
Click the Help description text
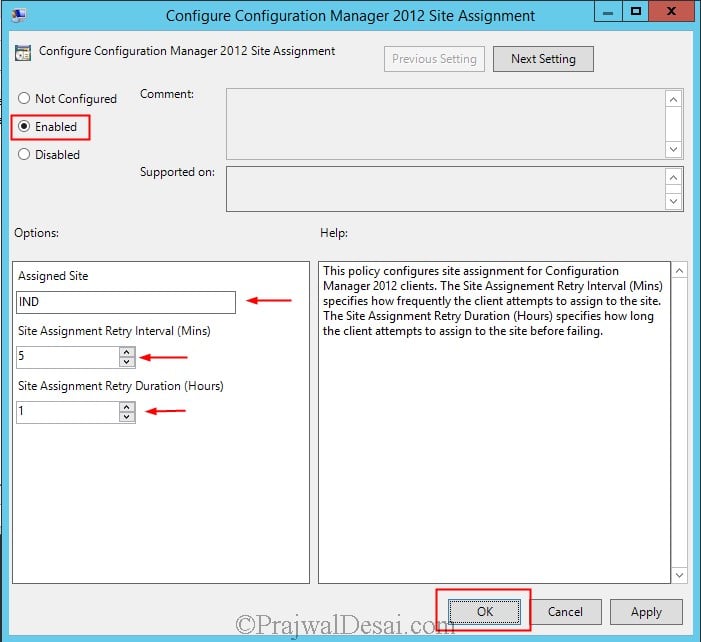[493, 301]
